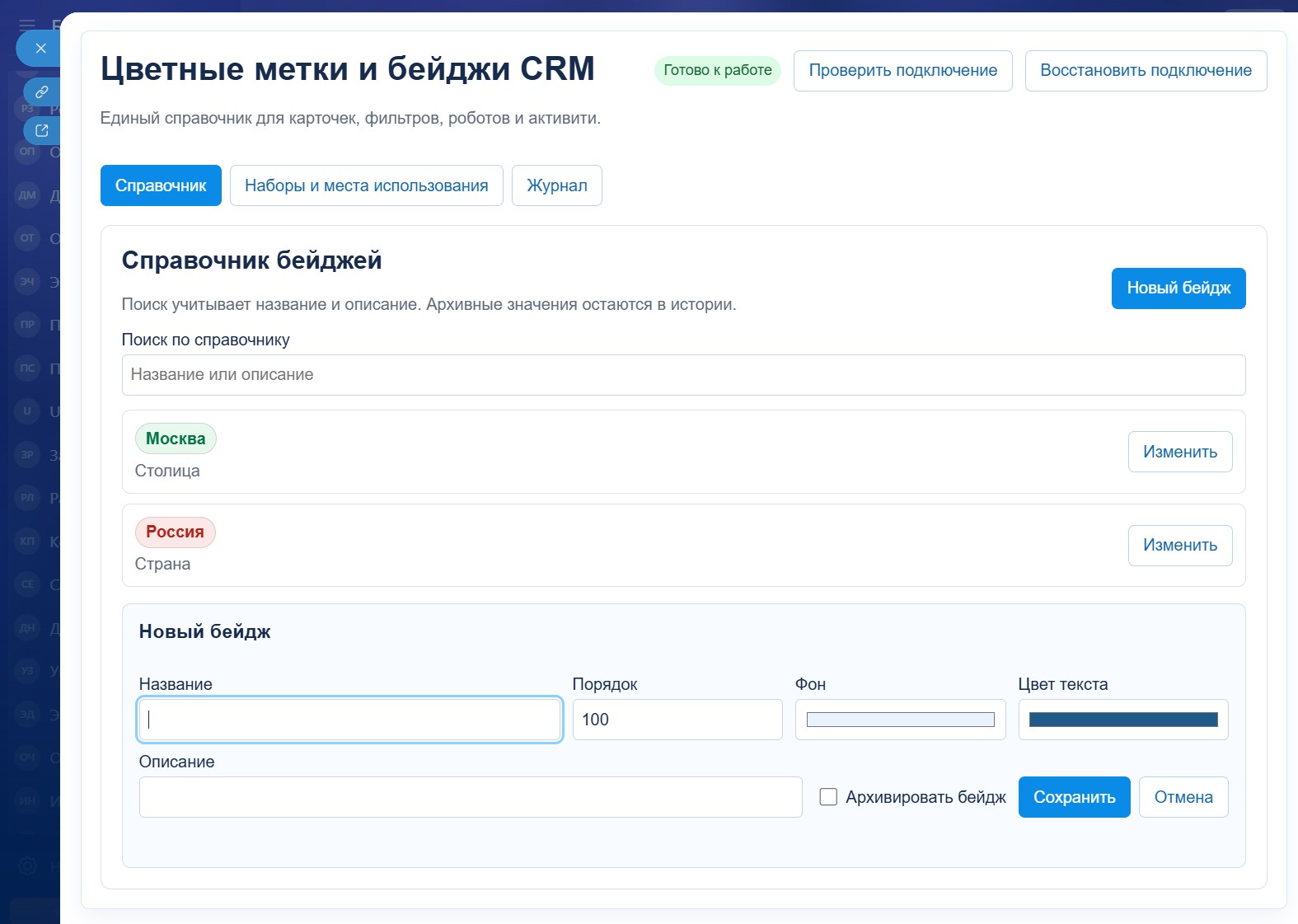Open the panel in a new window via the arrow icon
This screenshot has height=924, width=1298.
coord(41,130)
